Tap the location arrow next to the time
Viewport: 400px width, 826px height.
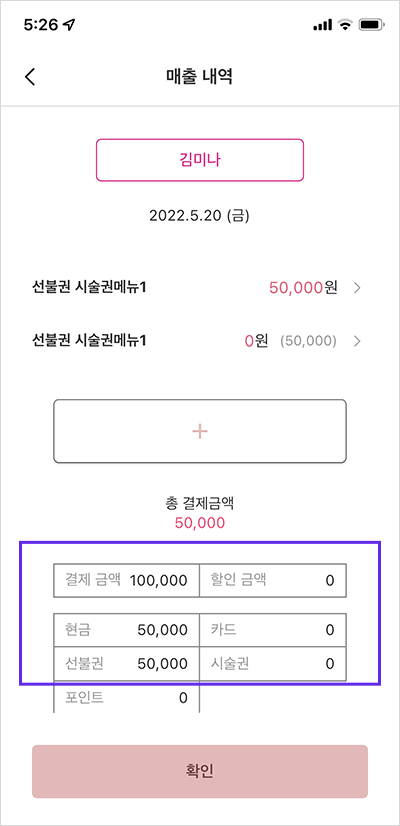(x=69, y=25)
